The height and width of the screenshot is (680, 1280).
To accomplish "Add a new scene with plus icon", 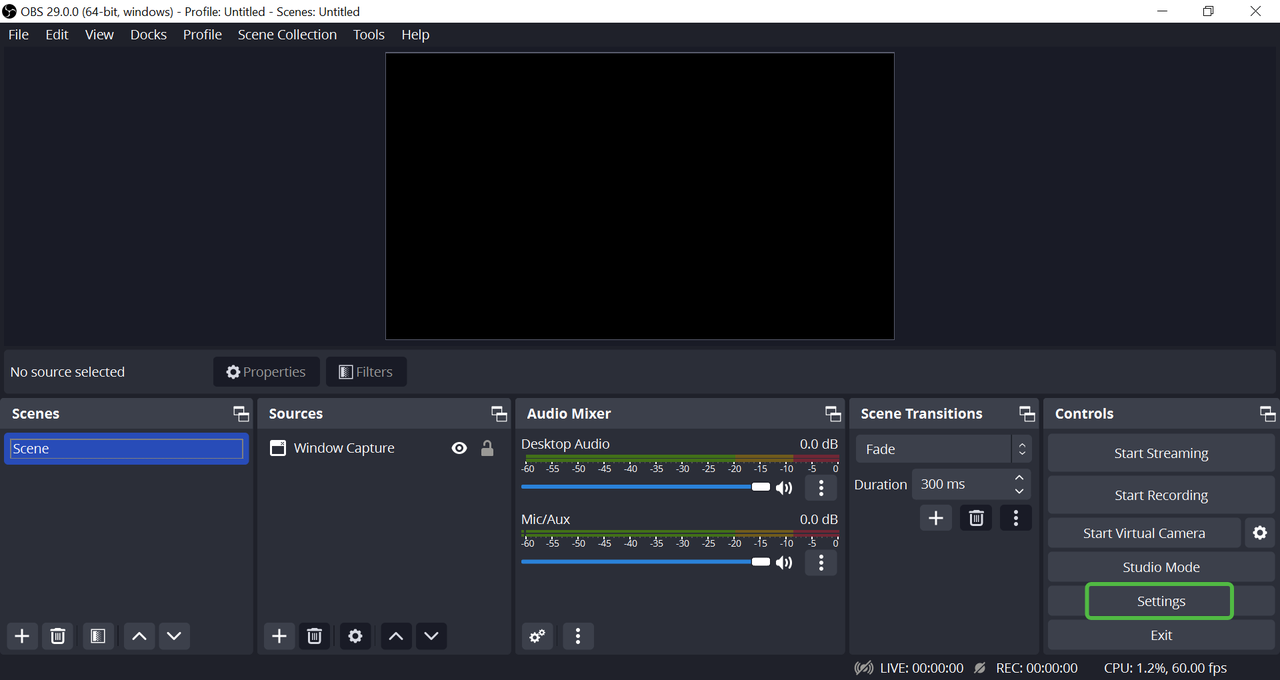I will [x=22, y=636].
